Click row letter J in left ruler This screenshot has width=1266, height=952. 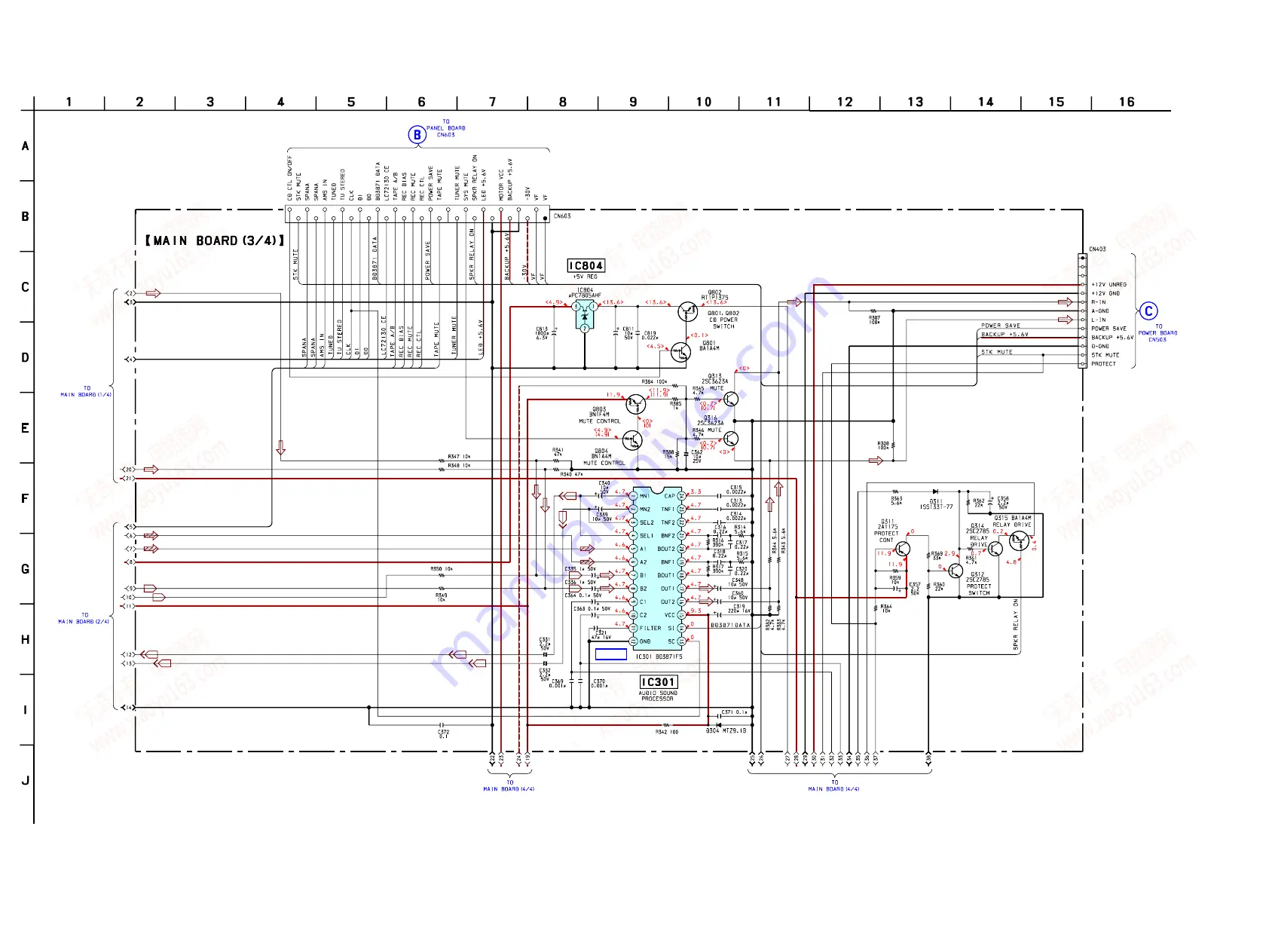click(x=25, y=780)
